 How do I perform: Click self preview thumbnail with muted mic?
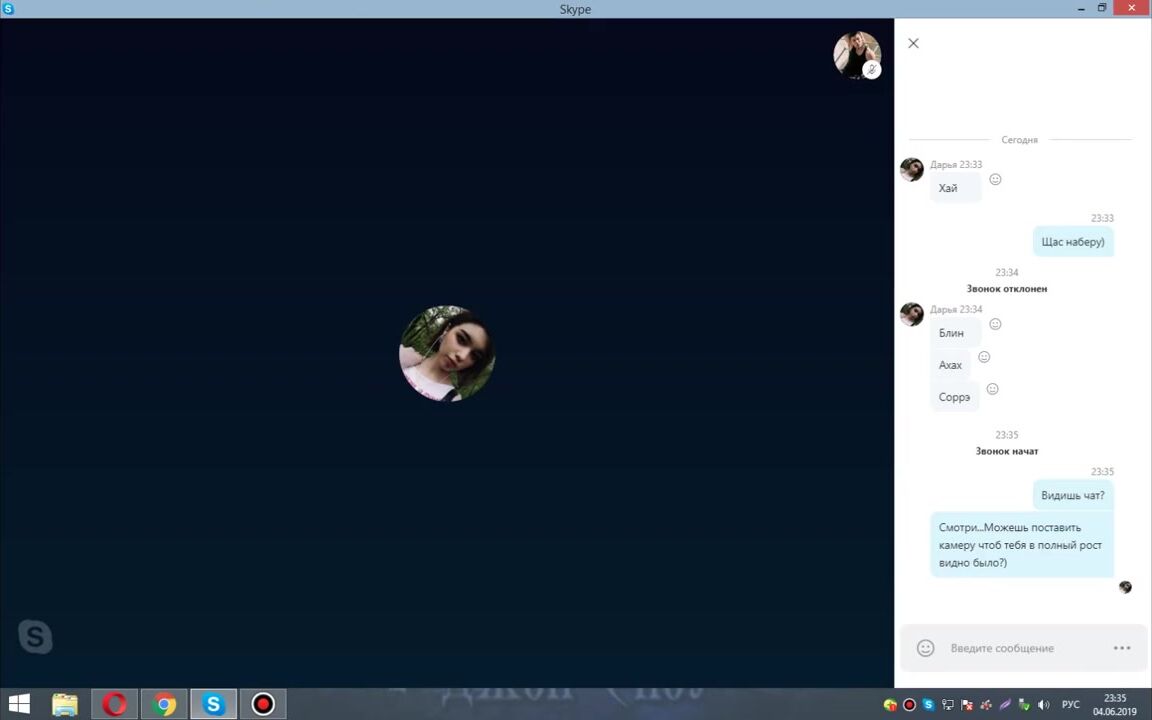(x=857, y=55)
